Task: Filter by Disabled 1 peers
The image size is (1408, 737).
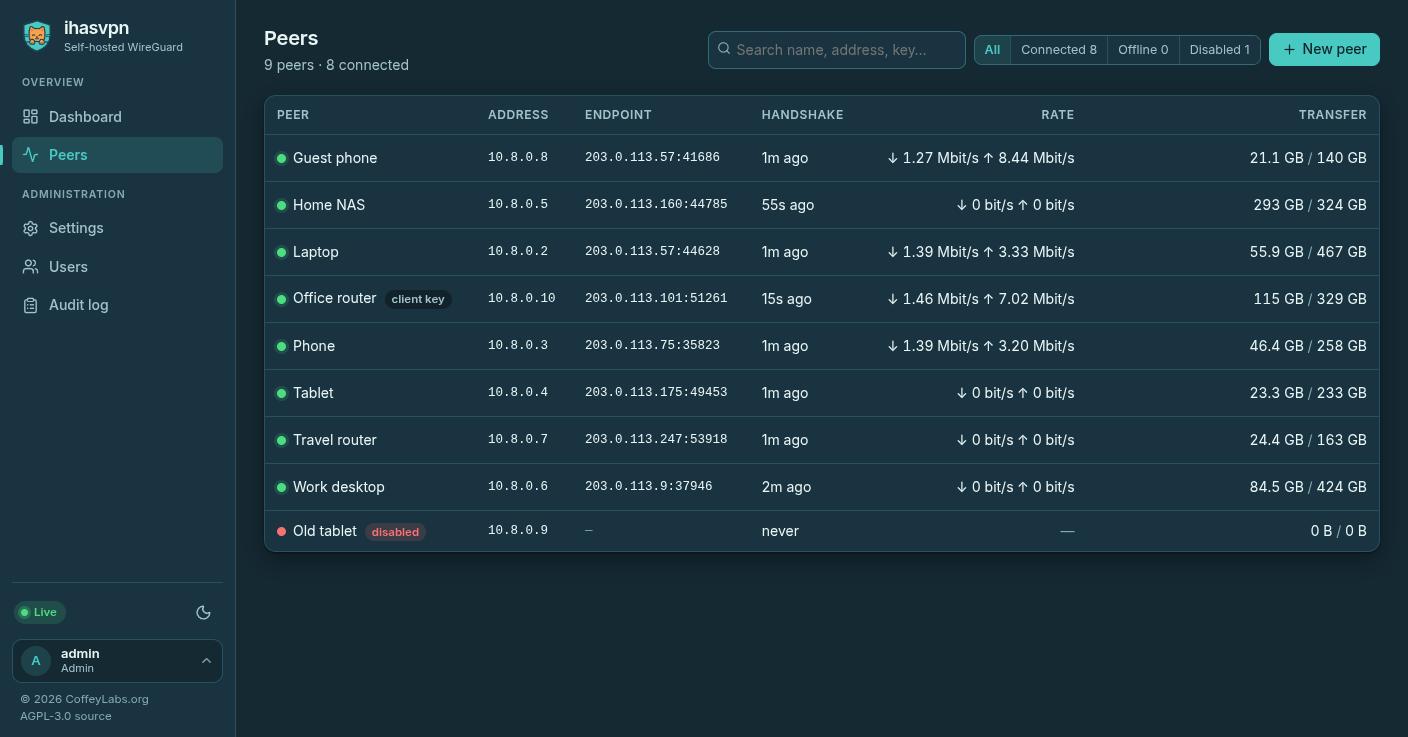Action: pyautogui.click(x=1220, y=50)
